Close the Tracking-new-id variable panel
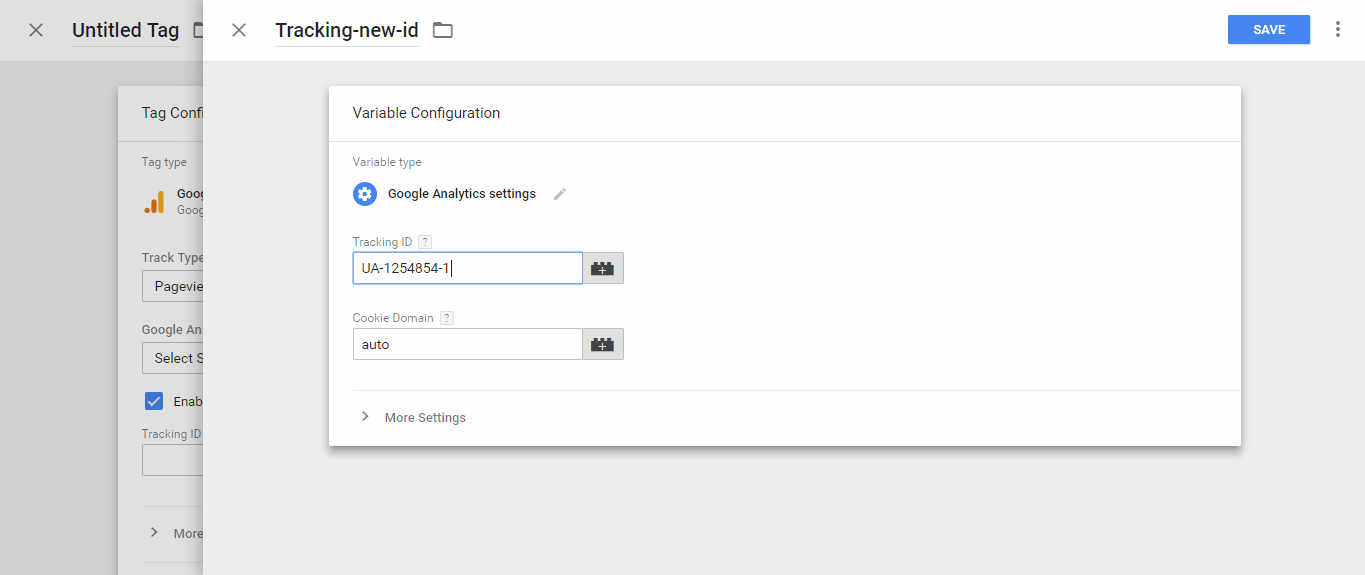This screenshot has height=575, width=1365. [x=239, y=30]
